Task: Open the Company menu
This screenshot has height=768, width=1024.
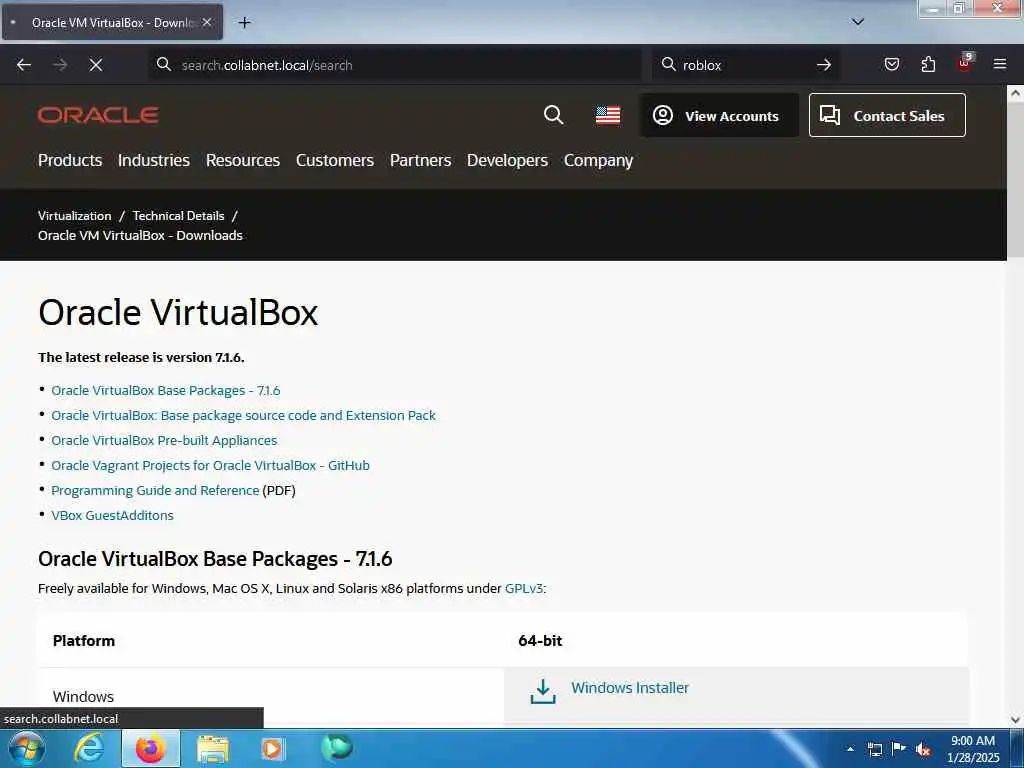Action: pos(598,160)
